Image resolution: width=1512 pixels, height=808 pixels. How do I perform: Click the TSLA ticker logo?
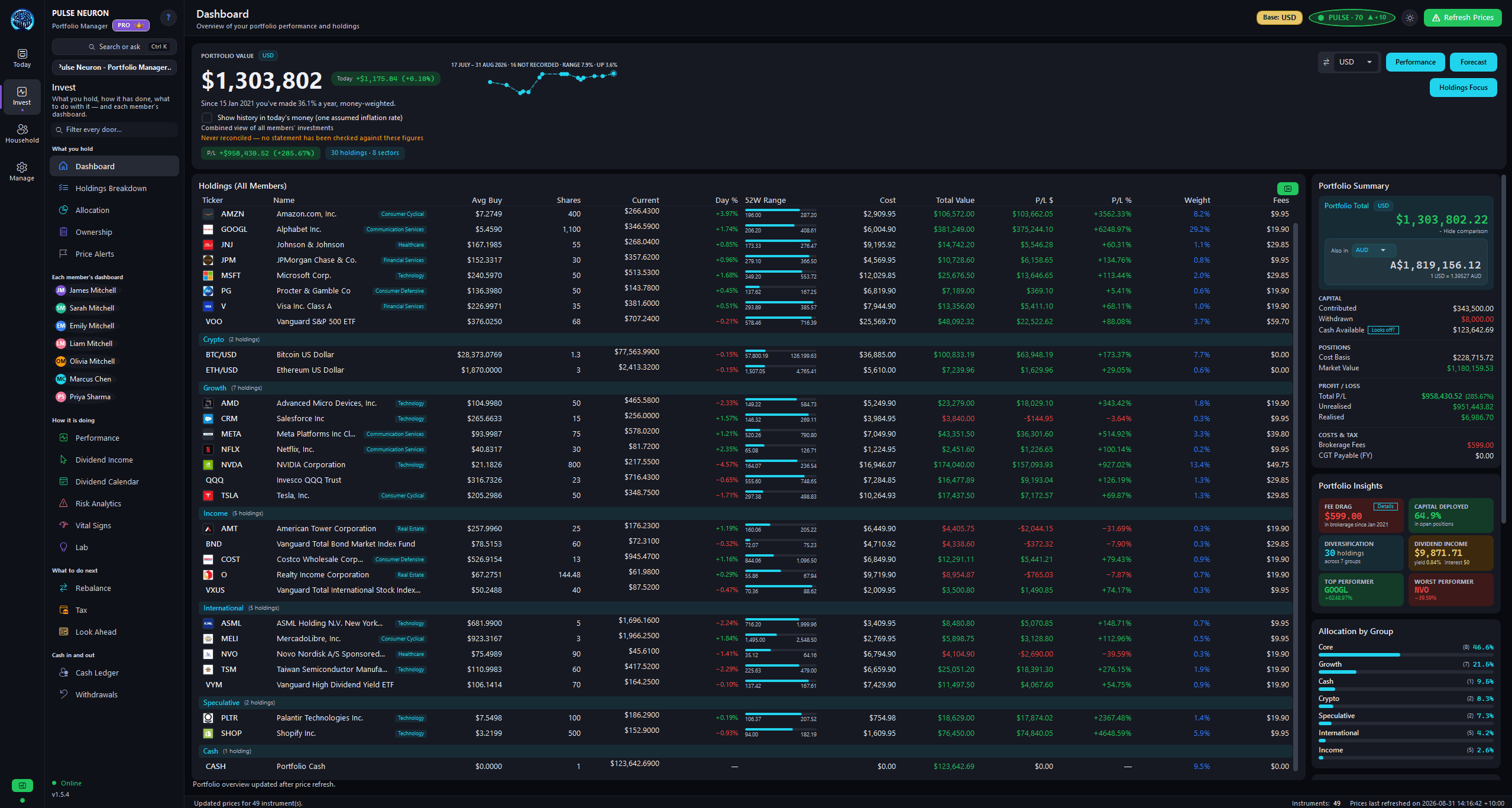[x=208, y=496]
